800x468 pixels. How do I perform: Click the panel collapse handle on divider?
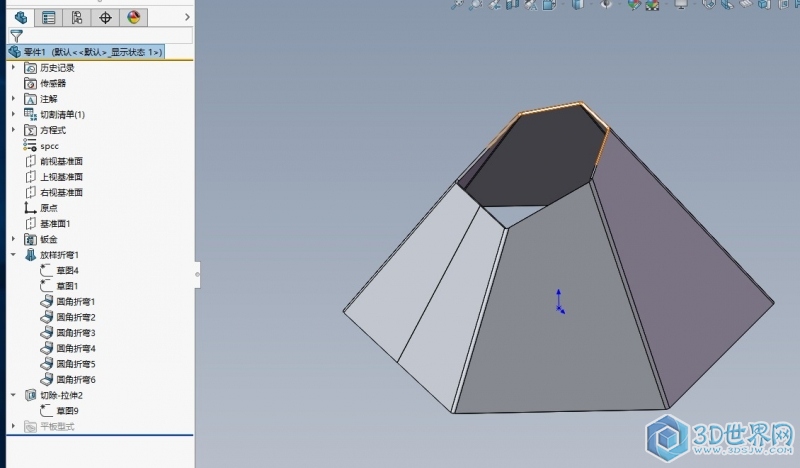point(197,271)
